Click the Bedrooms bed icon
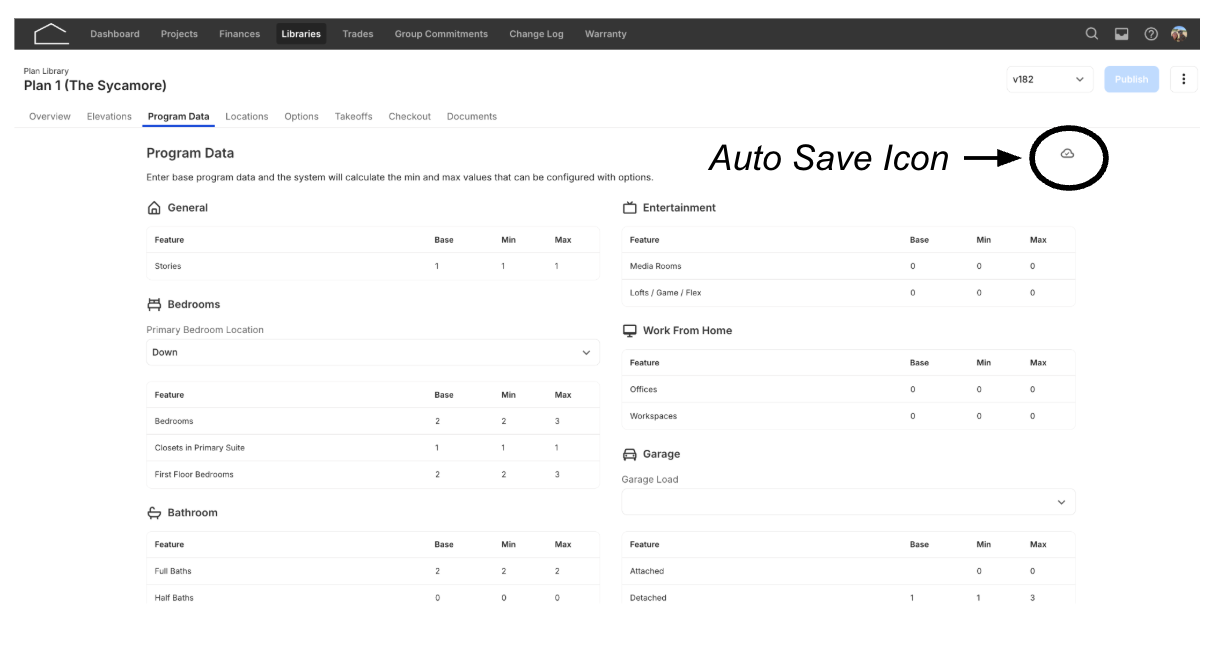 coord(154,304)
